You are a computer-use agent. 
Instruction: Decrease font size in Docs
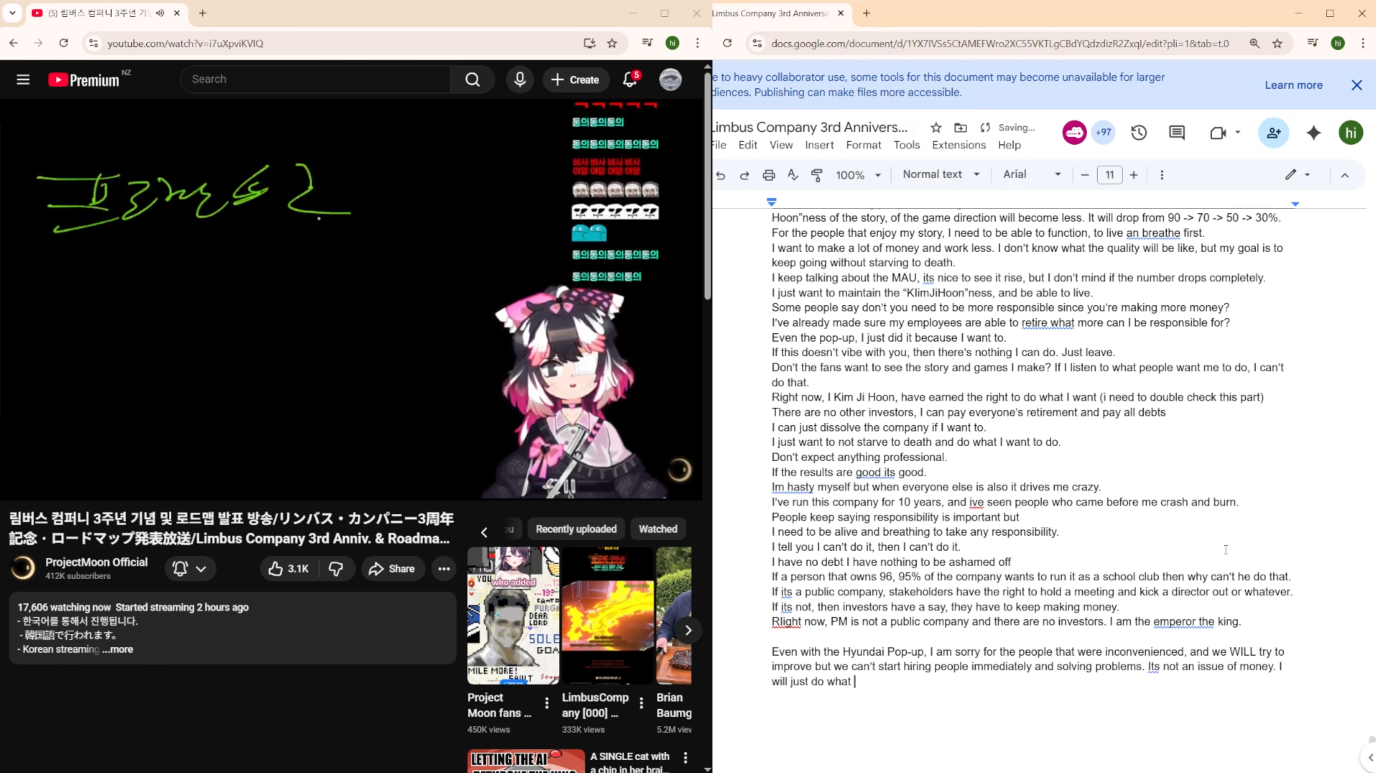point(1085,175)
